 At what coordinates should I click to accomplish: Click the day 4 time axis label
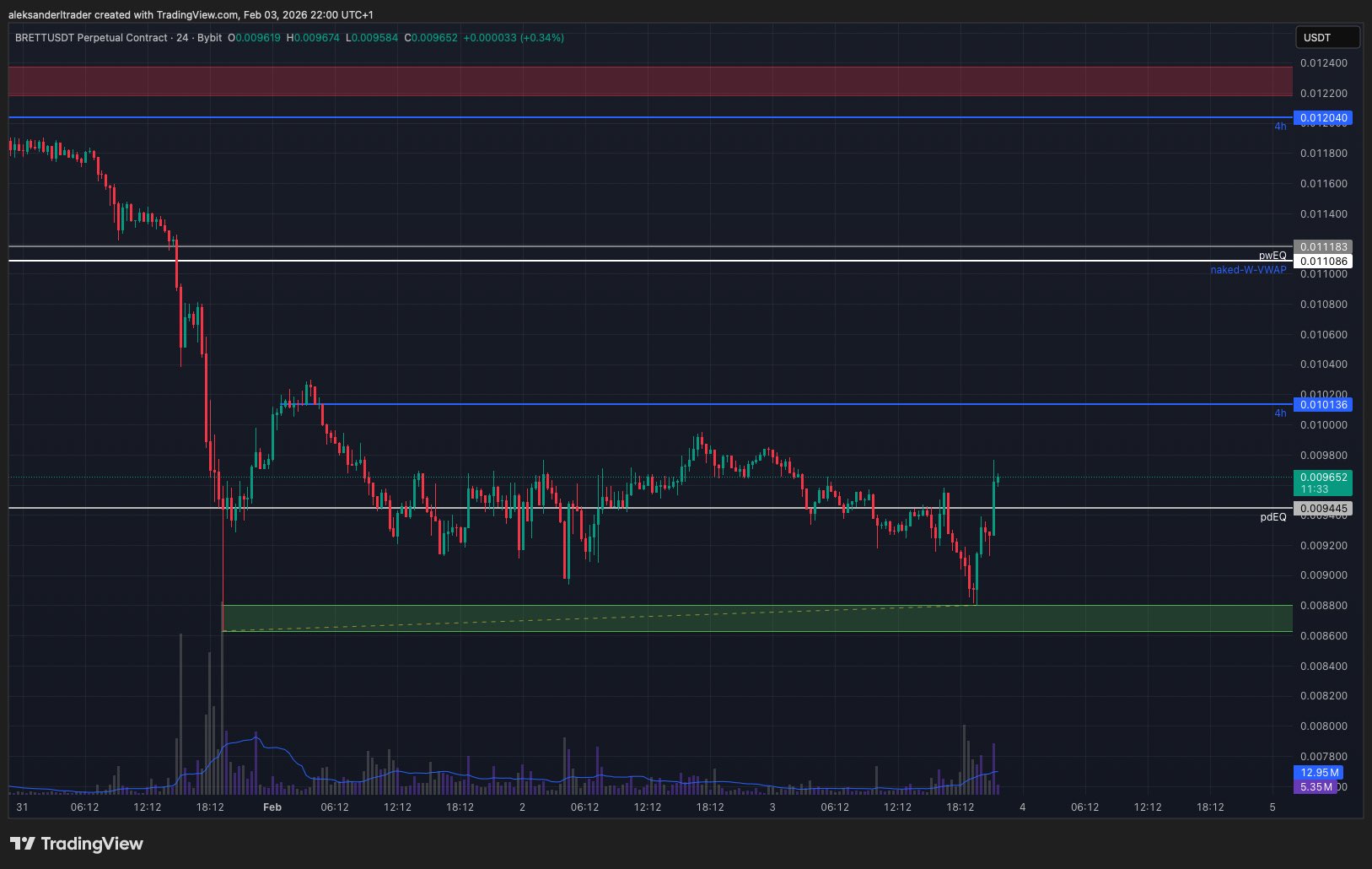[x=1022, y=807]
